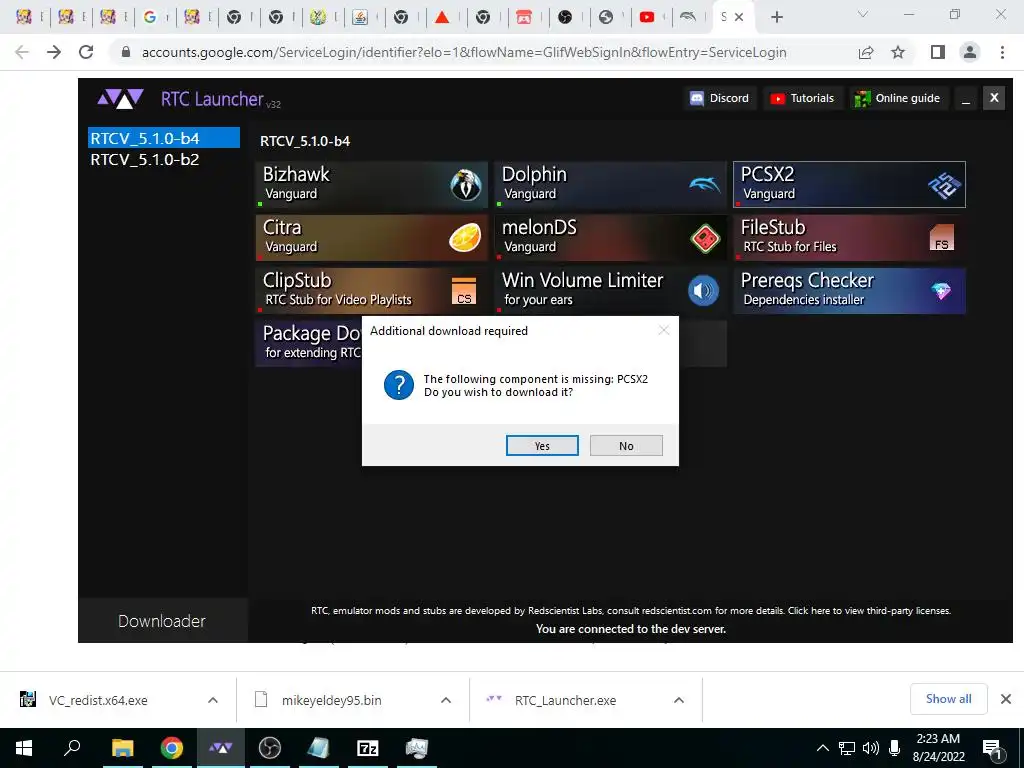Image resolution: width=1024 pixels, height=768 pixels.
Task: Open Chrome three-dot menu
Action: (1002, 52)
